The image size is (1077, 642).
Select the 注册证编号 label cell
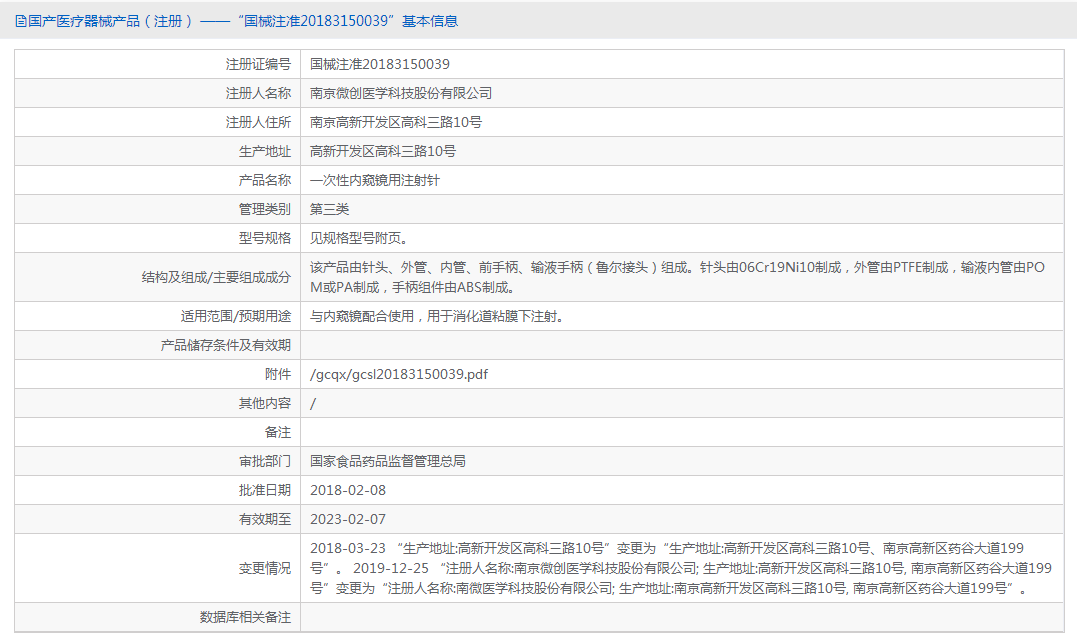tap(157, 65)
